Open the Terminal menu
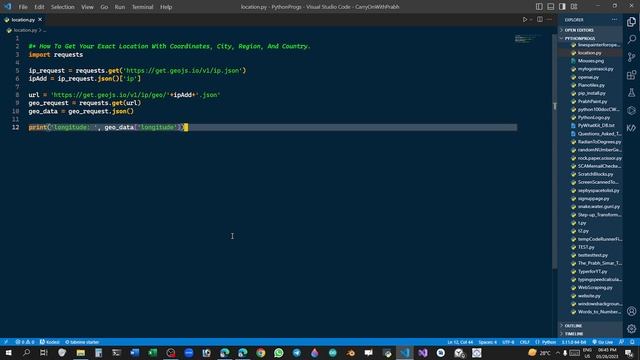The height and width of the screenshot is (360, 640). point(142,7)
